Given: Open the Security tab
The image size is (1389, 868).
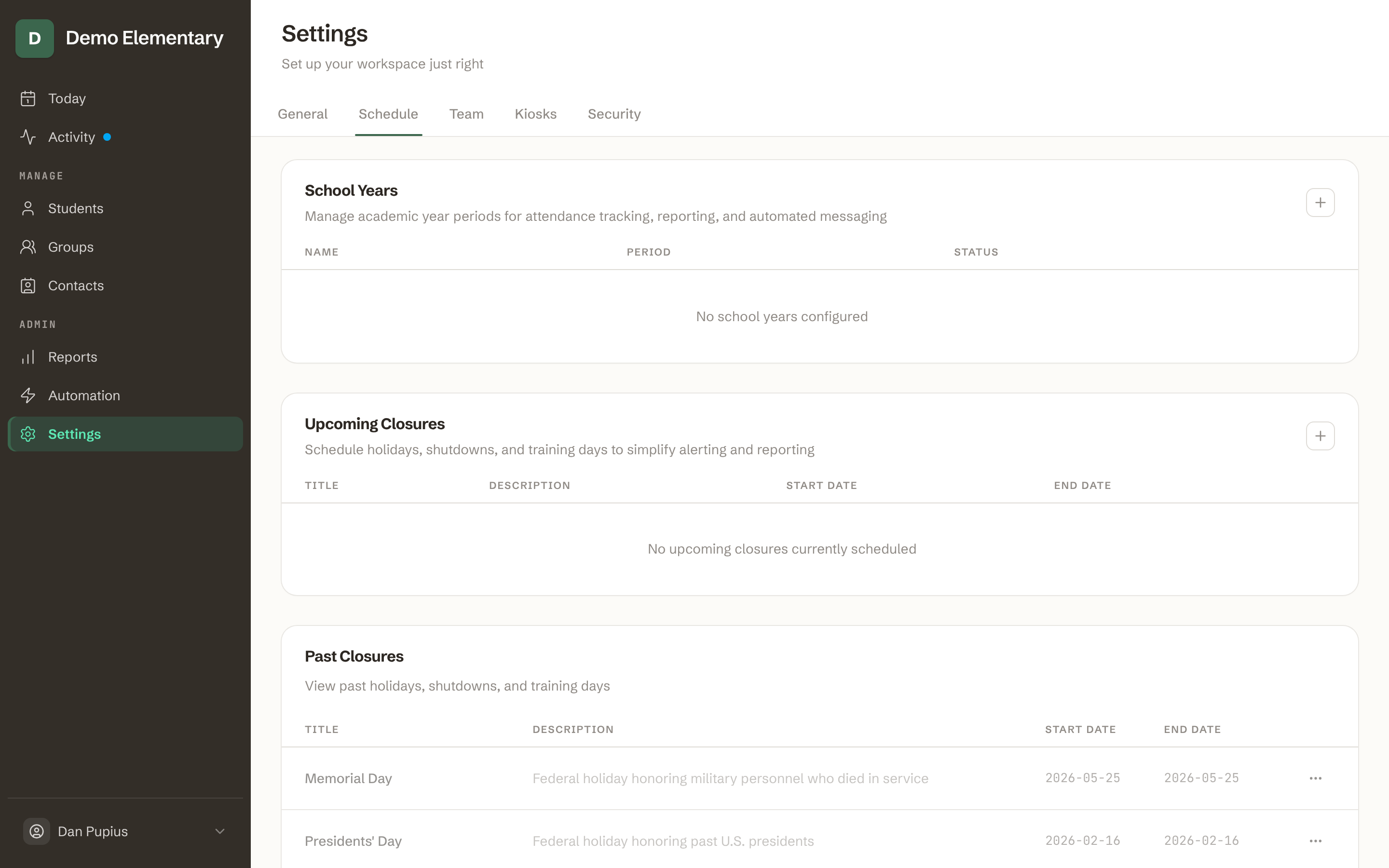Looking at the screenshot, I should [614, 114].
